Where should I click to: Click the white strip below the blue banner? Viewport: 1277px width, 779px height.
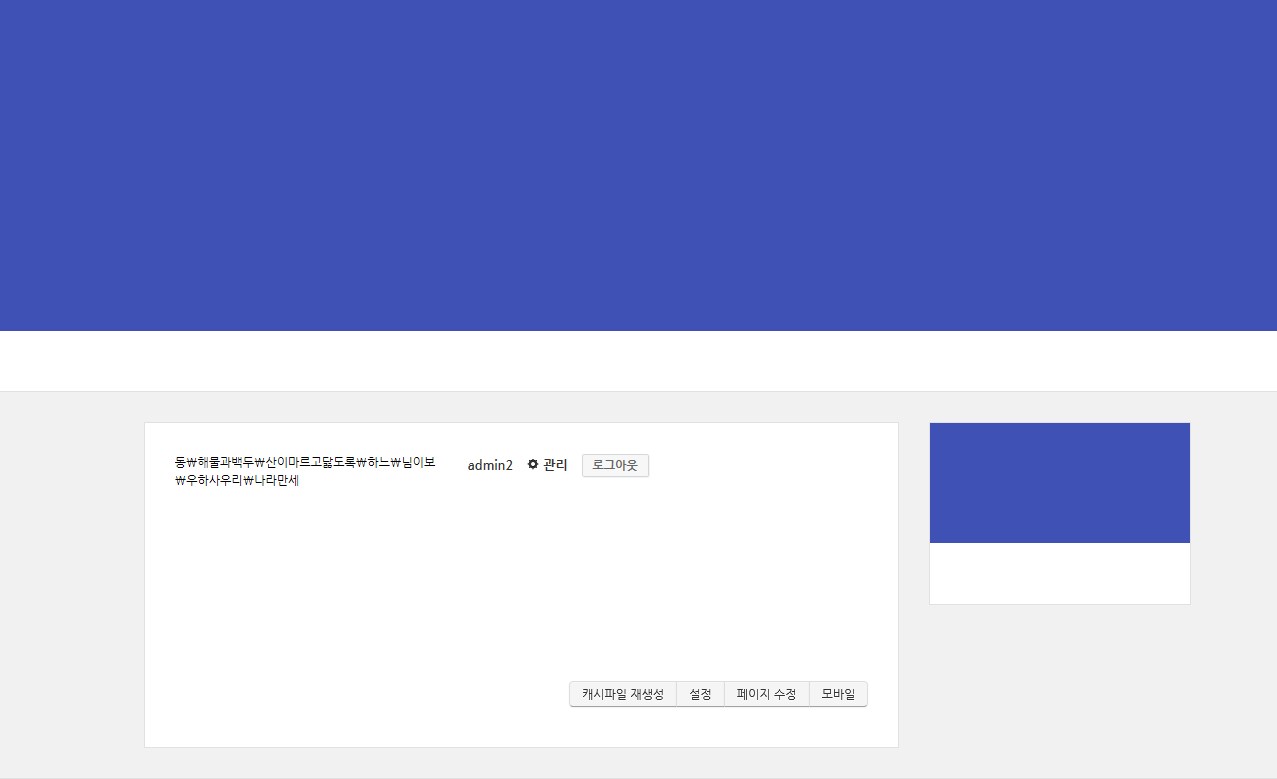(638, 361)
